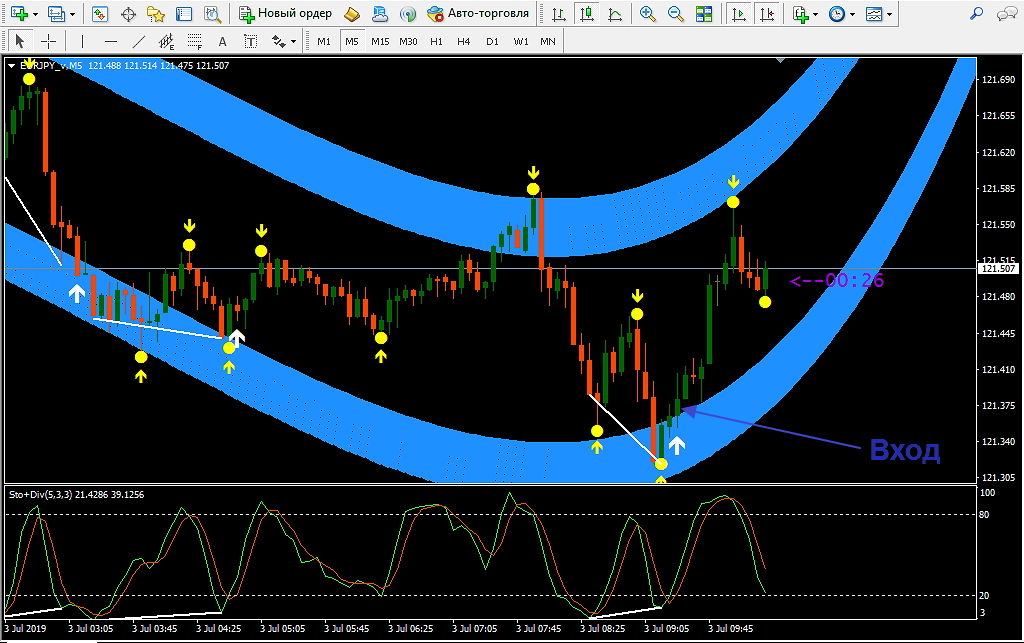
Task: Open the Terminal panel
Action: tap(184, 14)
